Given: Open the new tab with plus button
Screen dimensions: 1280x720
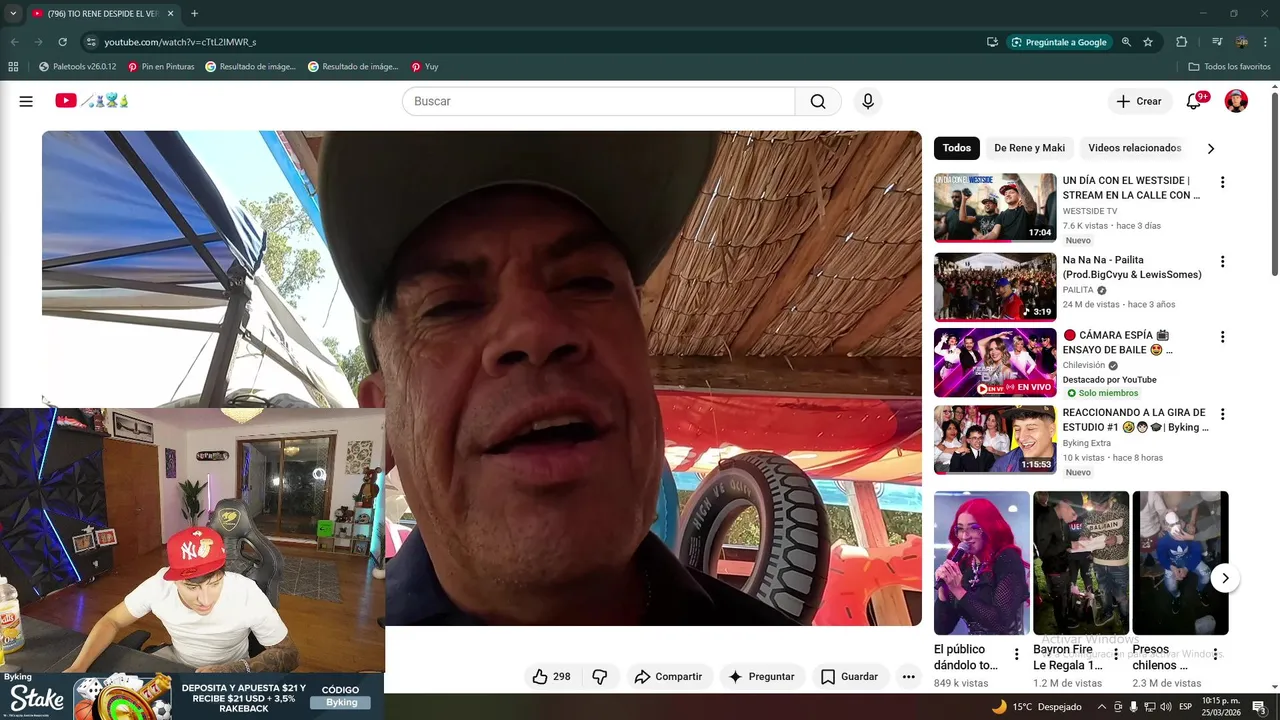Looking at the screenshot, I should pos(194,14).
